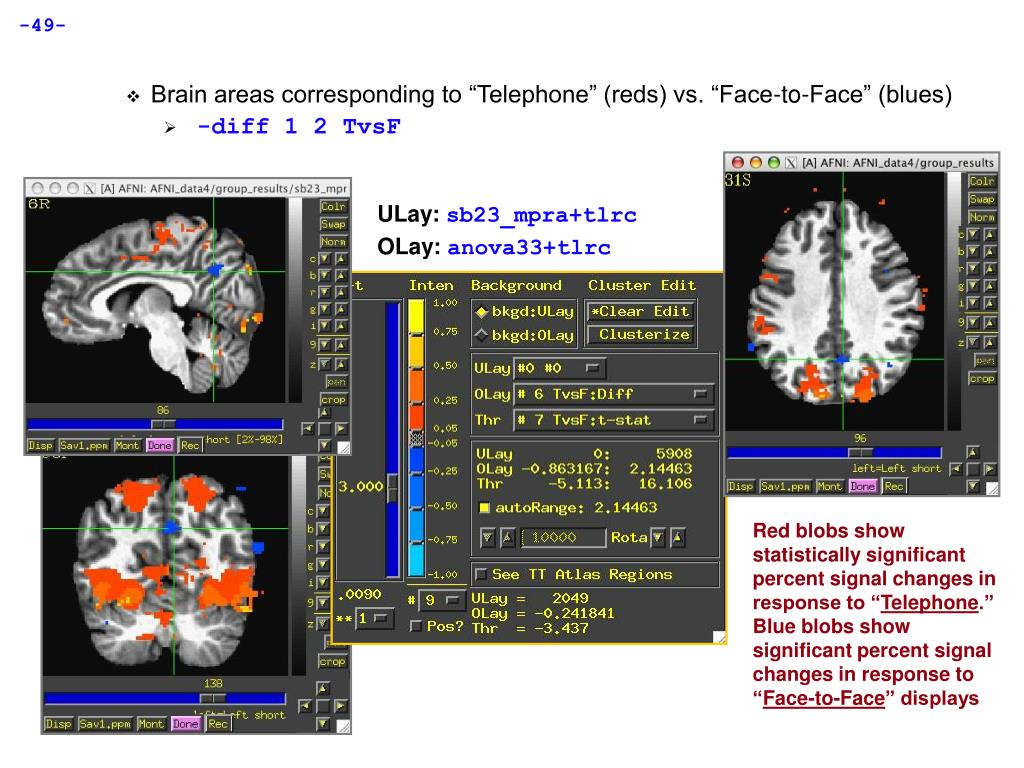Click the Clusterize button
Viewport: 1024px width, 768px height.
tap(640, 334)
